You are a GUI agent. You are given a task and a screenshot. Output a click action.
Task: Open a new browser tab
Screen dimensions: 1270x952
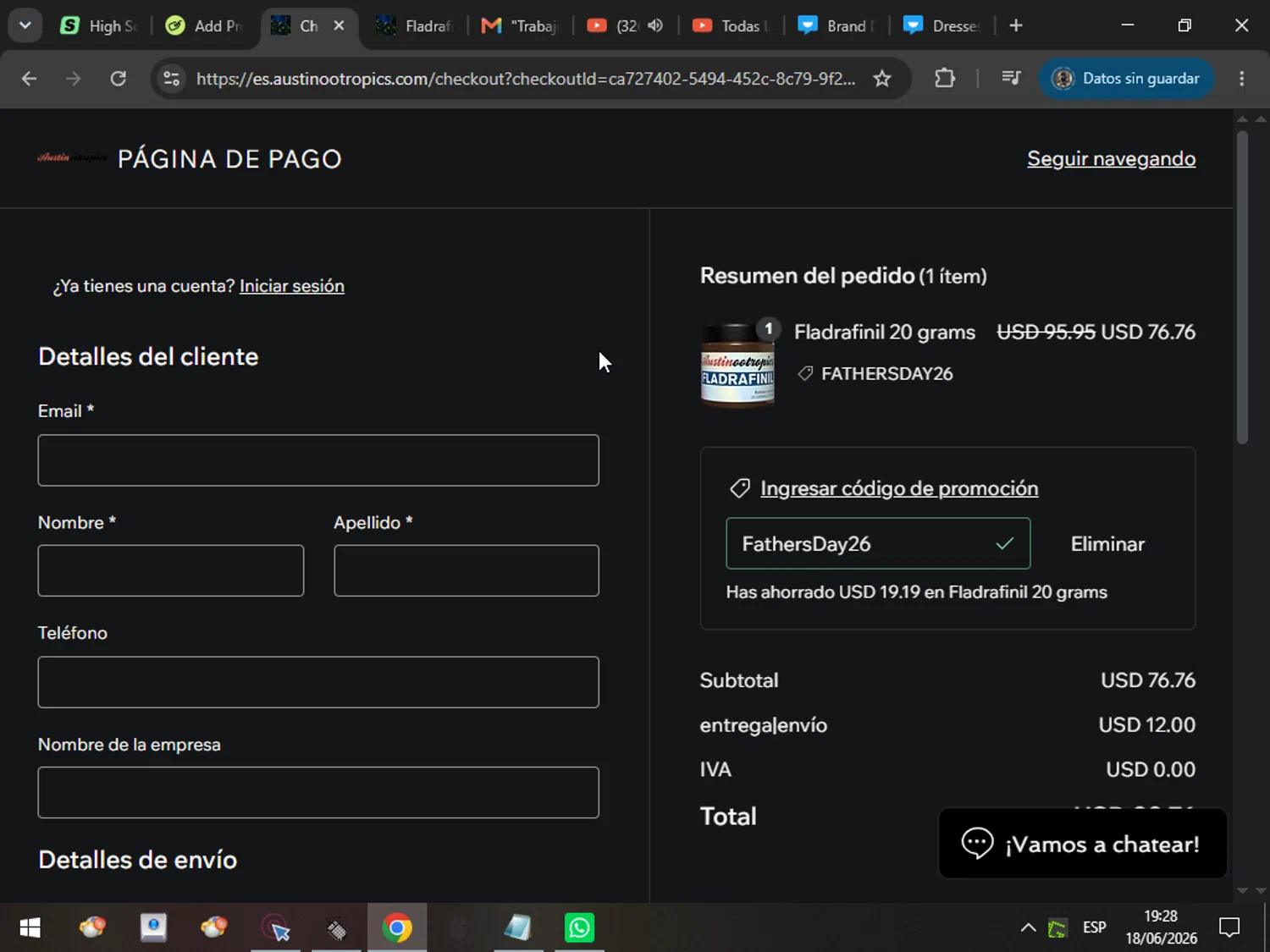click(1016, 25)
